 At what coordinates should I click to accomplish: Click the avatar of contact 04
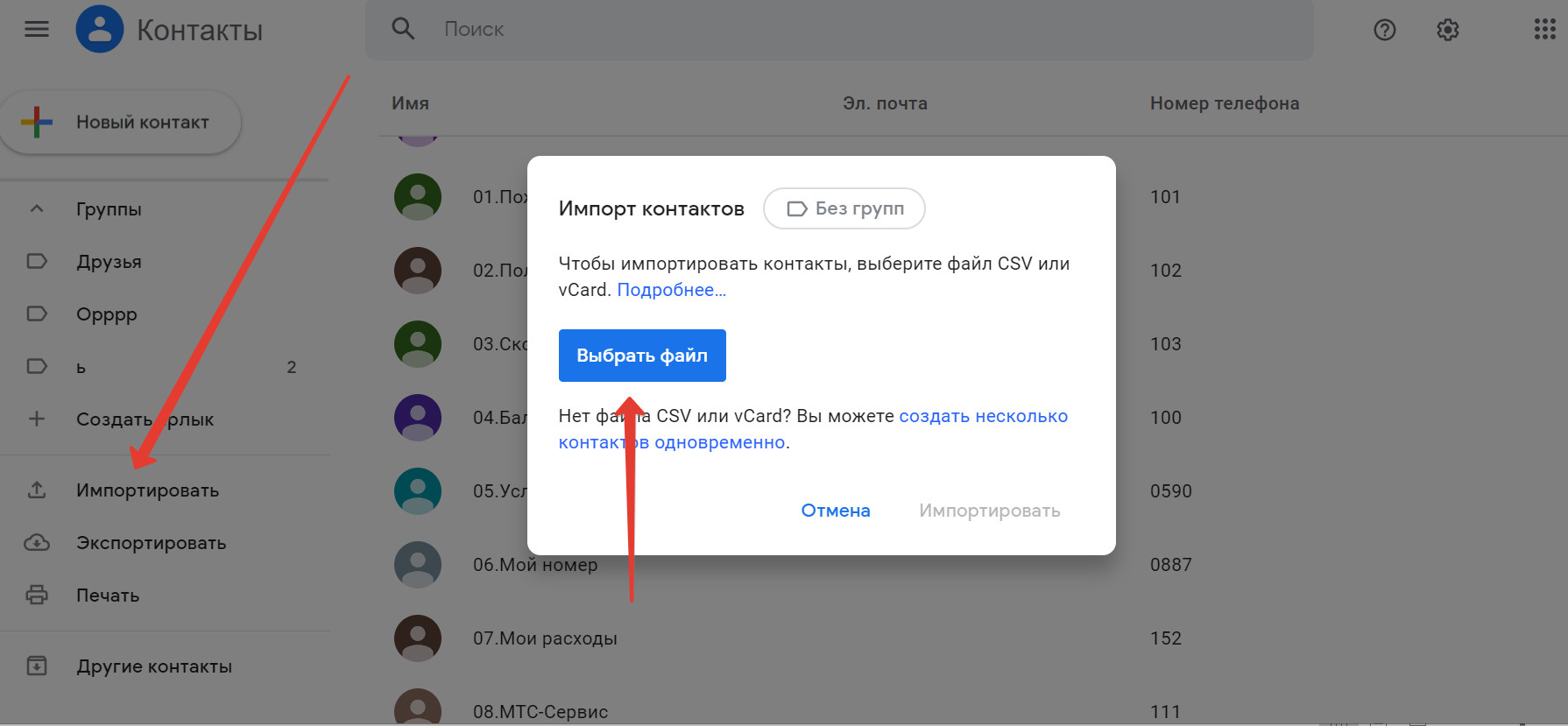(x=418, y=417)
